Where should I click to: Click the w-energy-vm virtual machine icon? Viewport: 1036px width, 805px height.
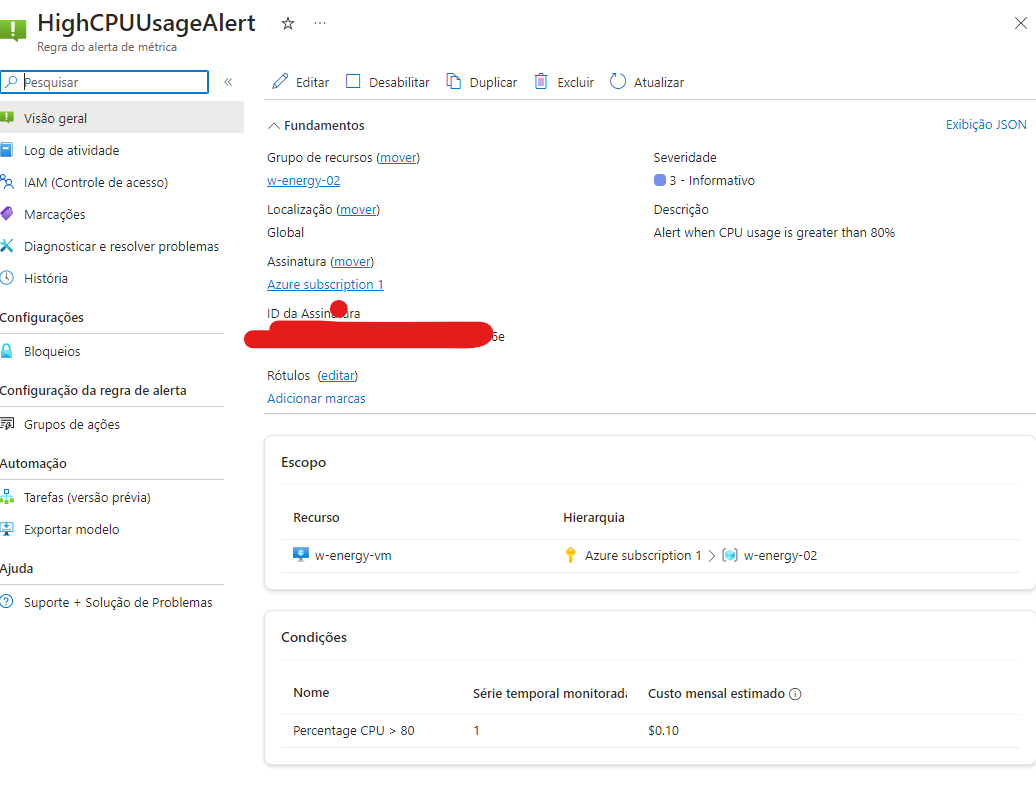point(301,555)
